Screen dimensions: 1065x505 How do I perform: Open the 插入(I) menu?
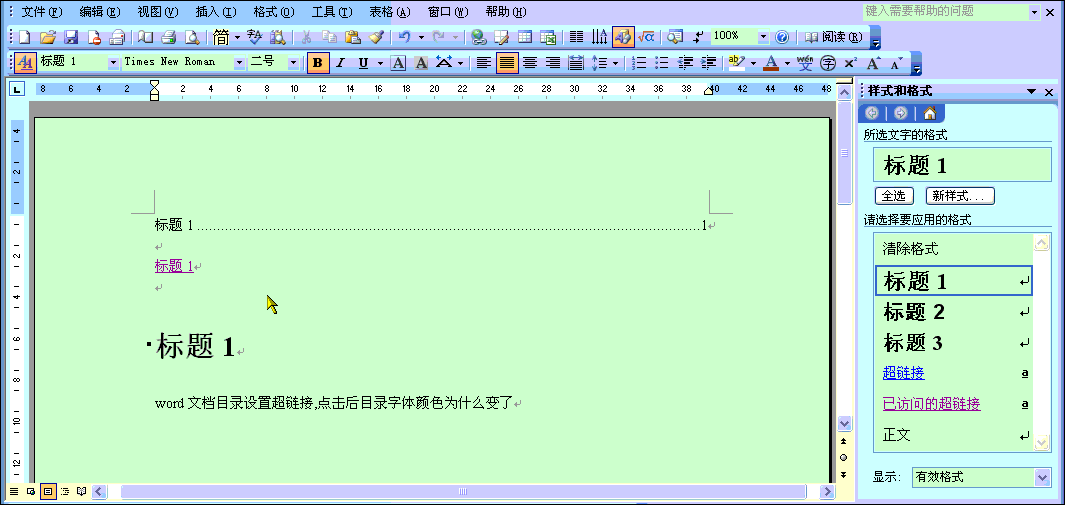(x=215, y=12)
